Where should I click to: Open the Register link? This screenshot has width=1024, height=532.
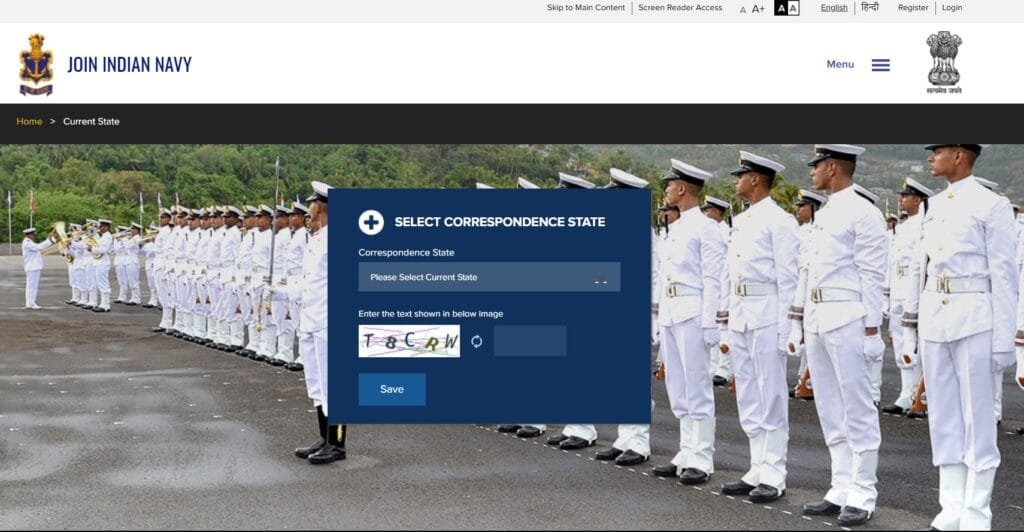pyautogui.click(x=913, y=8)
